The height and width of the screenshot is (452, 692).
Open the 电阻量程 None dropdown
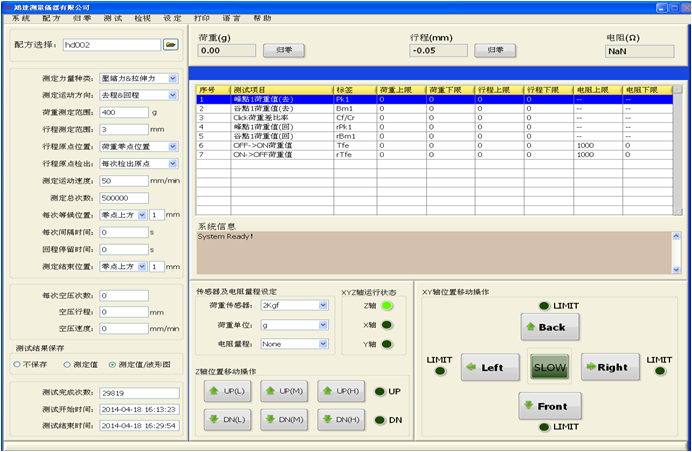point(323,343)
